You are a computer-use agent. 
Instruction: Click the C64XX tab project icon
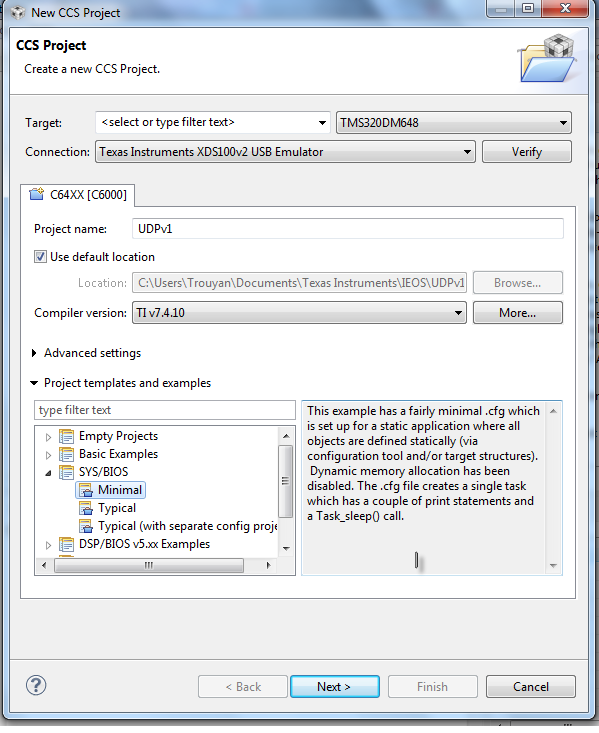pyautogui.click(x=36, y=194)
